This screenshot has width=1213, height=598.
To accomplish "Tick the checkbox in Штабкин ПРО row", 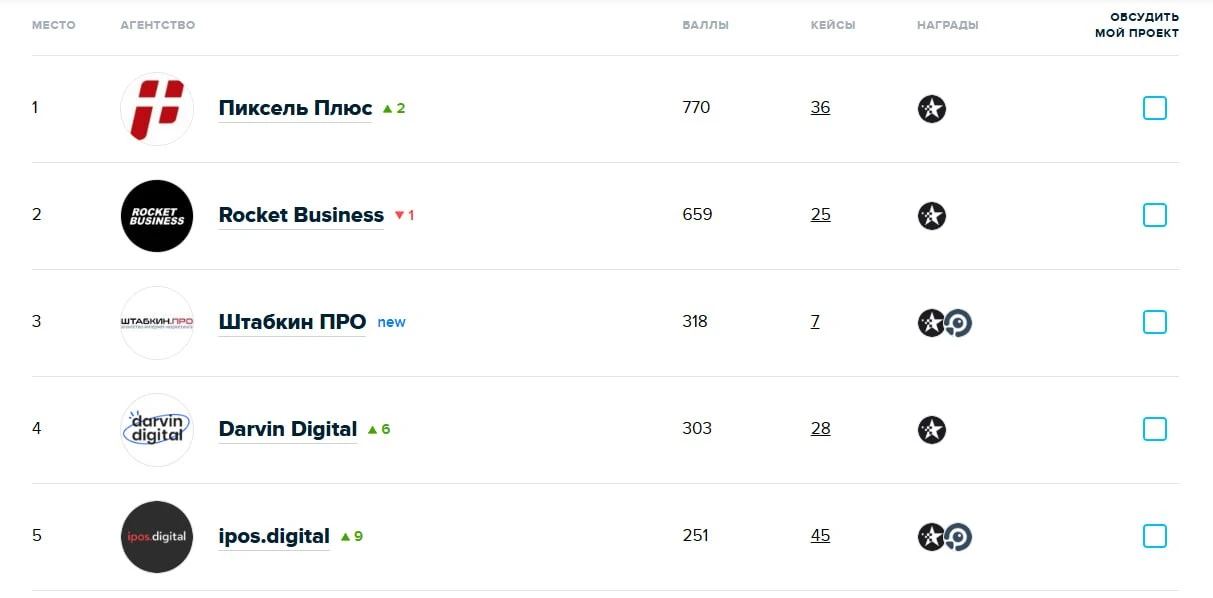I will point(1155,322).
